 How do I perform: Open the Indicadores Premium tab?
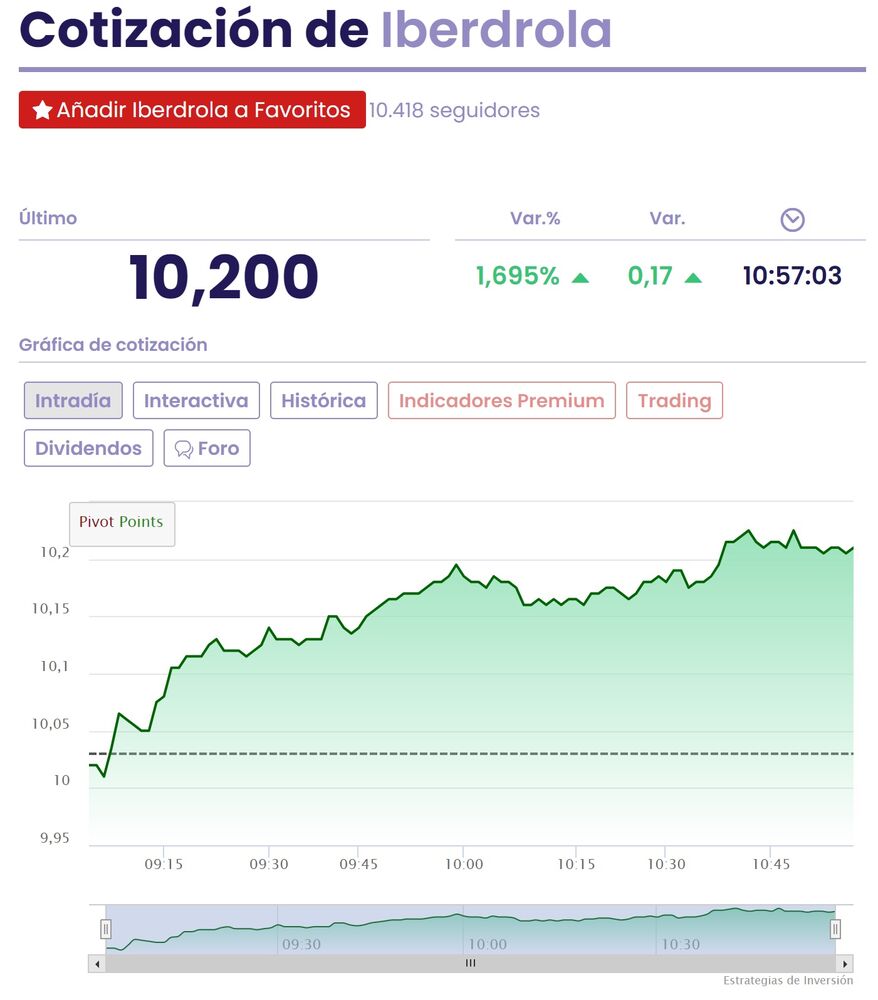point(501,401)
